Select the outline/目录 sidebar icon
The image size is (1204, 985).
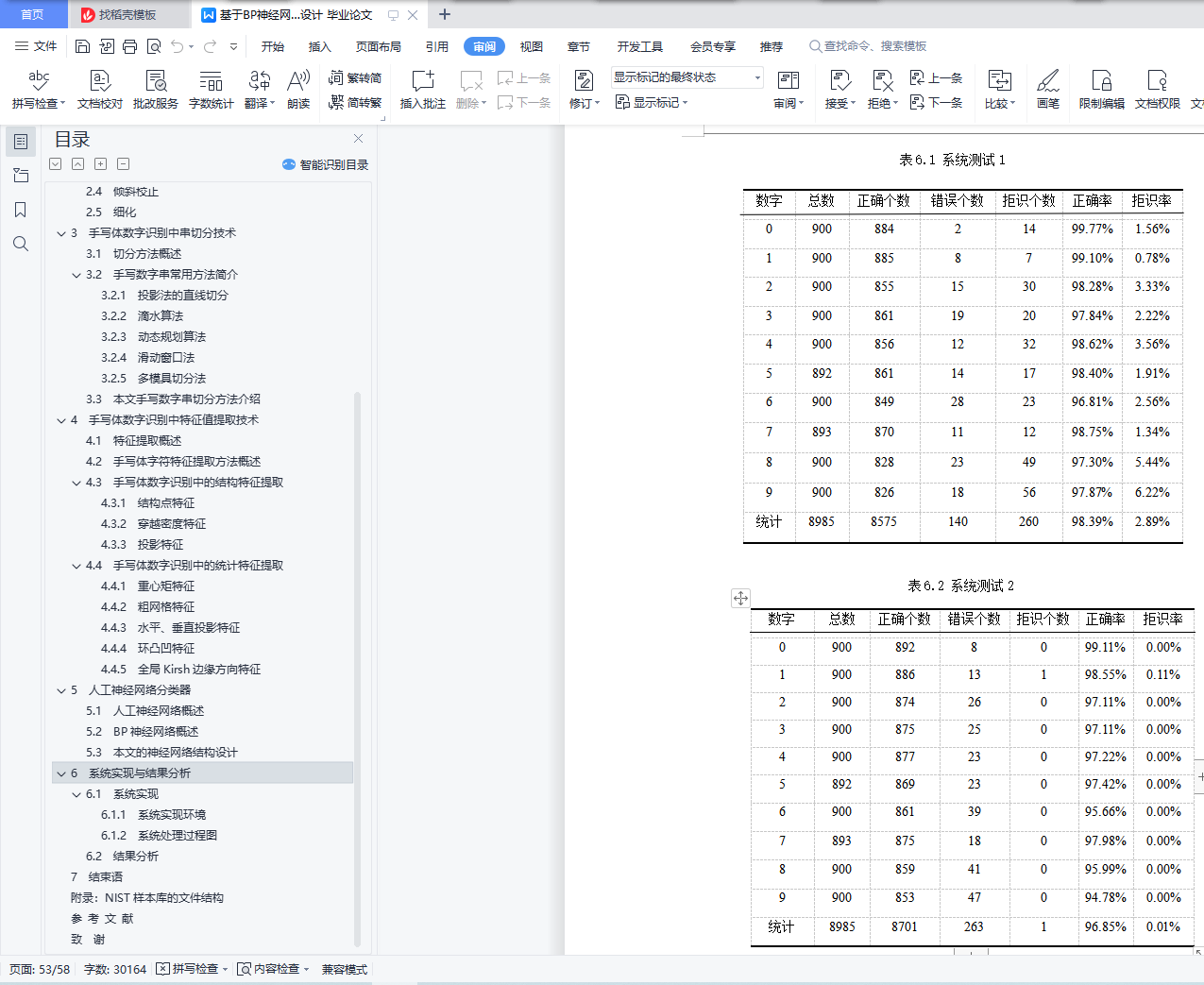coord(21,142)
